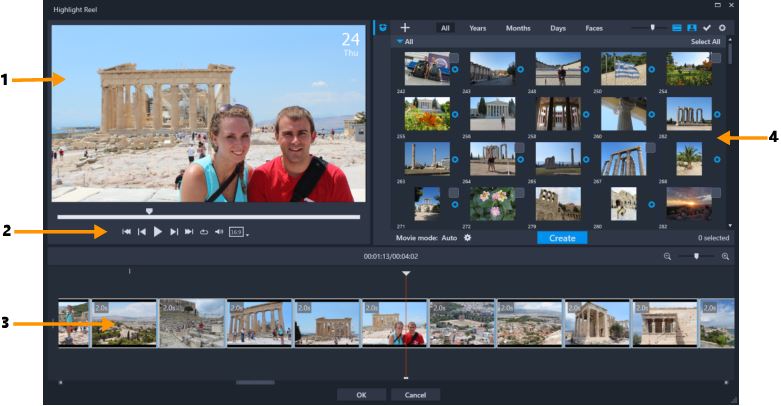Image resolution: width=781 pixels, height=406 pixels.
Task: Tick the checkbox on thumbnail 242
Action: click(454, 58)
